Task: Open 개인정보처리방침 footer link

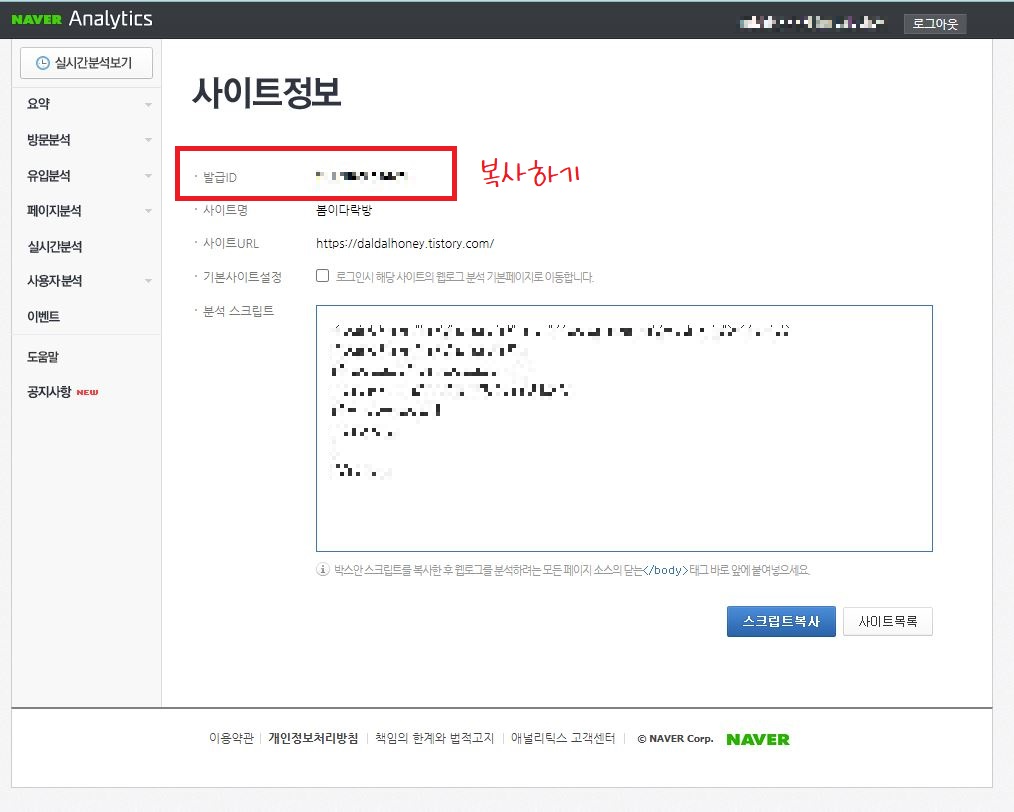Action: tap(313, 738)
